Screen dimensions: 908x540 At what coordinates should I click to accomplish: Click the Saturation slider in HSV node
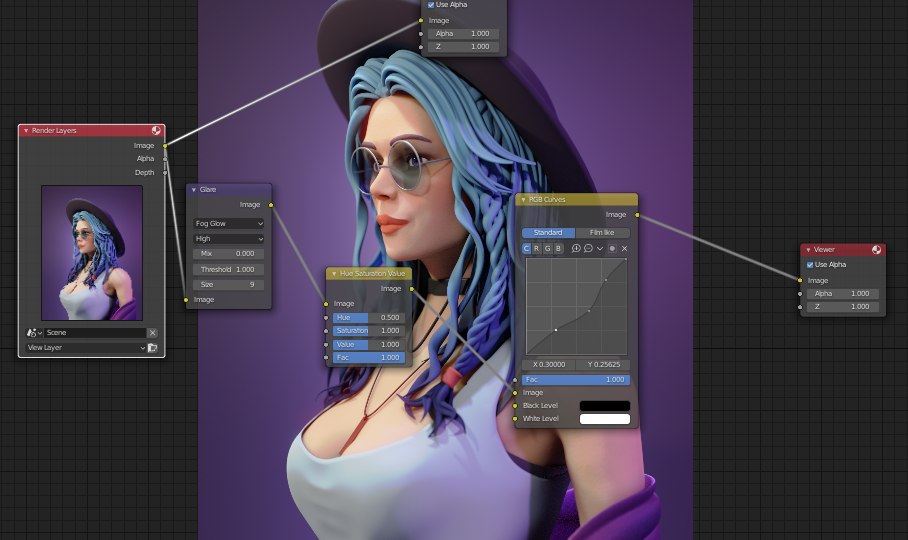[x=368, y=331]
